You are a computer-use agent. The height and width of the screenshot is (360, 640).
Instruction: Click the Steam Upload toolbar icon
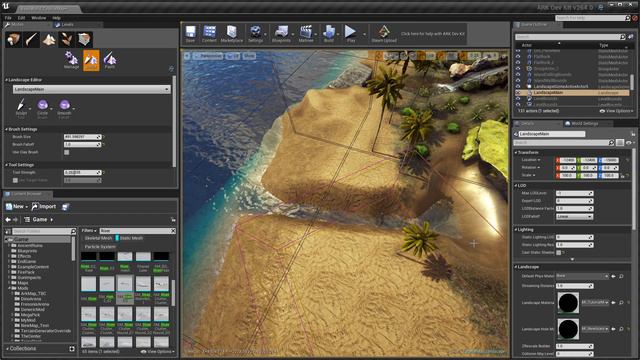click(384, 34)
